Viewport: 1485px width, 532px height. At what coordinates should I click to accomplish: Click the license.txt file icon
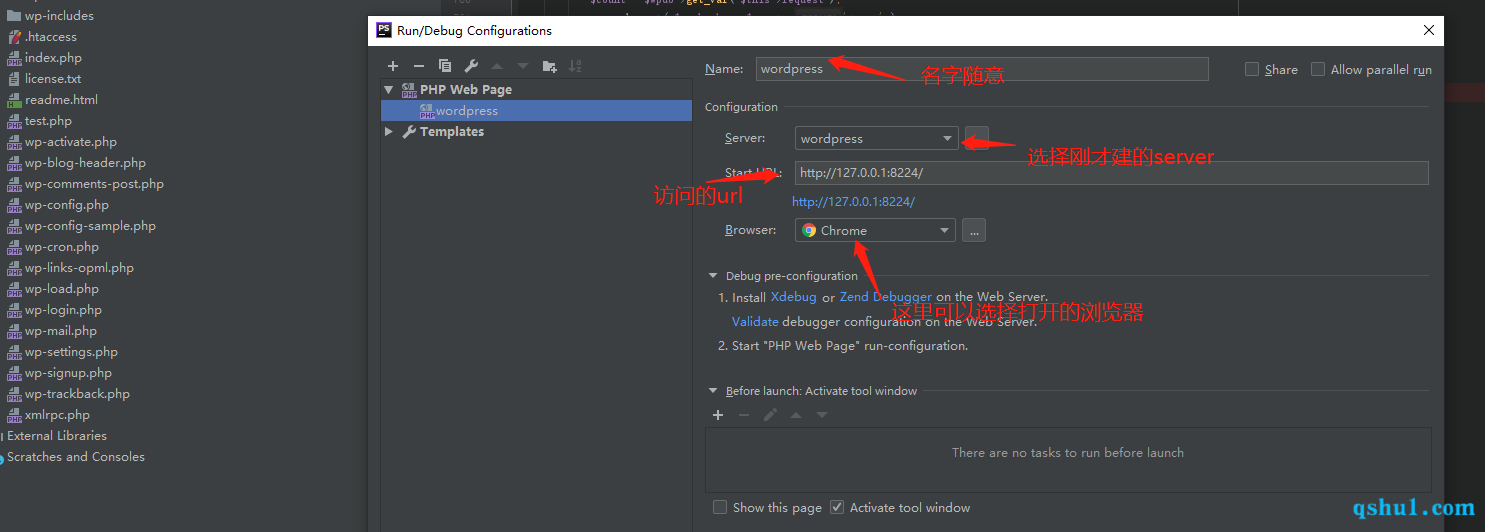pos(14,79)
